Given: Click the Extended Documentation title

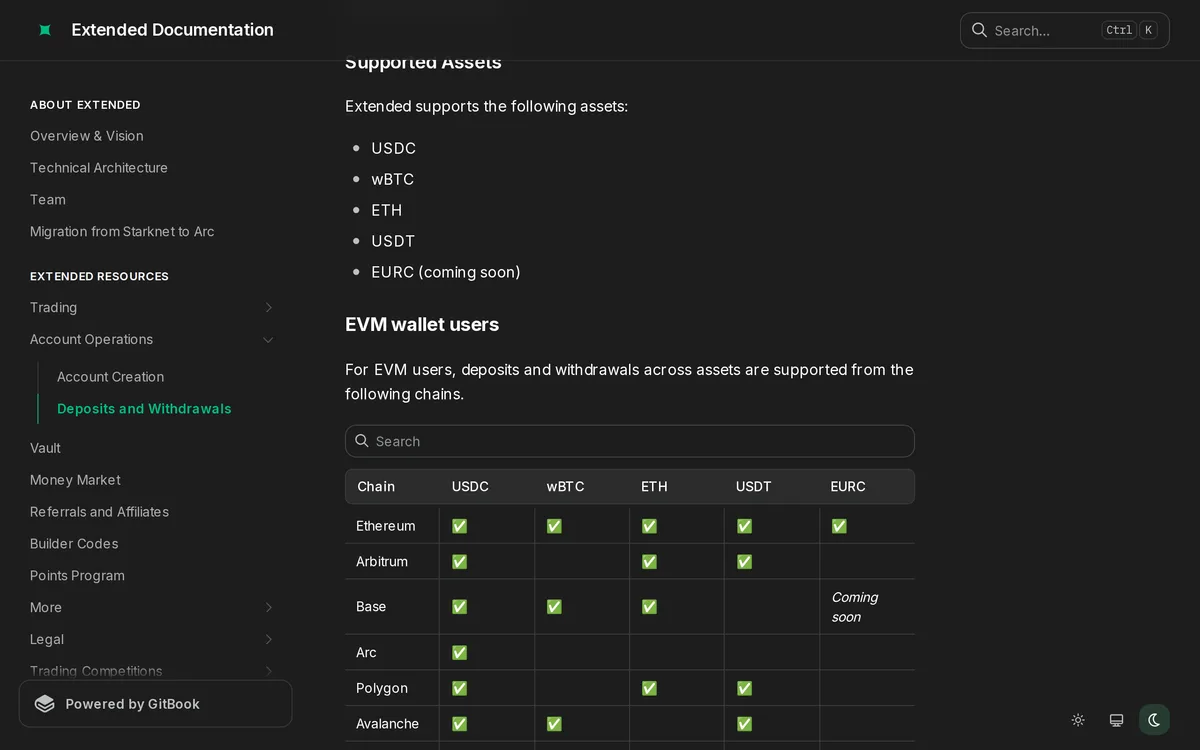Looking at the screenshot, I should (x=173, y=30).
